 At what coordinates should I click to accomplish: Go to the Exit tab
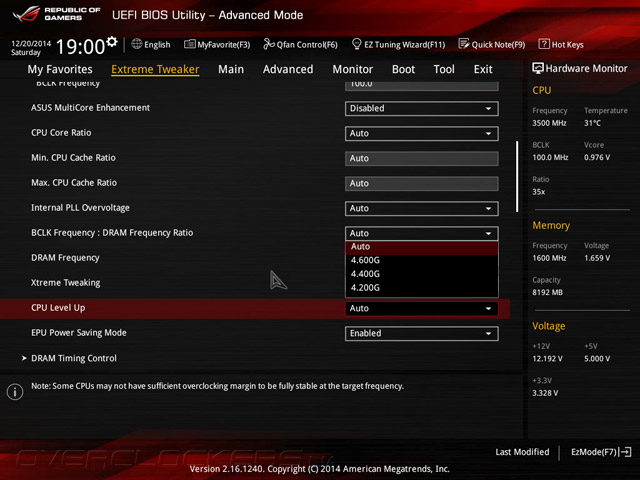point(483,69)
